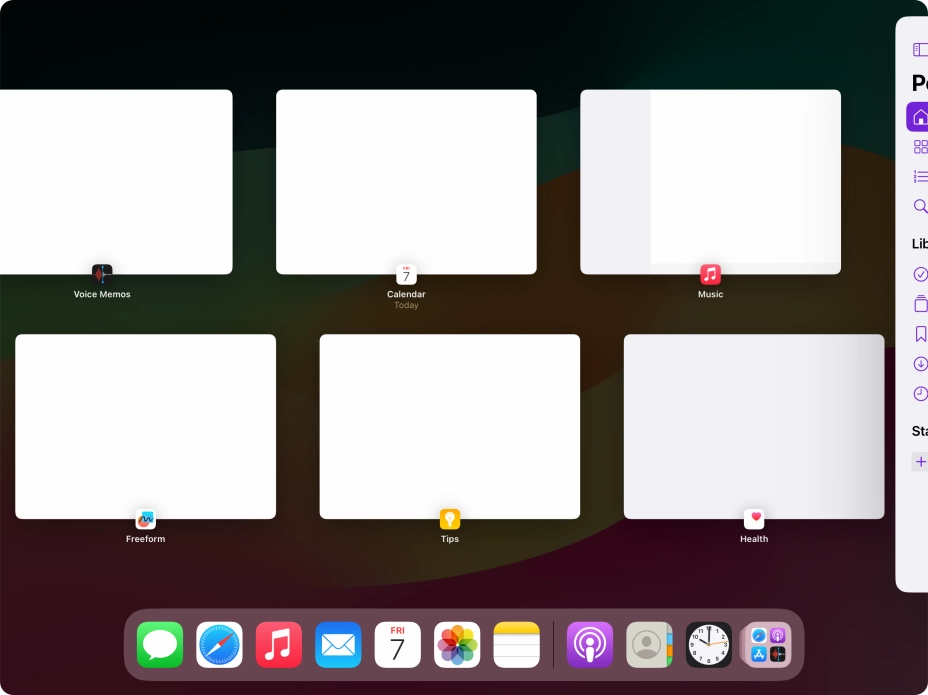Viewport: 928px width, 695px height.
Task: Open Search in the Podcasts sidebar
Action: (919, 206)
